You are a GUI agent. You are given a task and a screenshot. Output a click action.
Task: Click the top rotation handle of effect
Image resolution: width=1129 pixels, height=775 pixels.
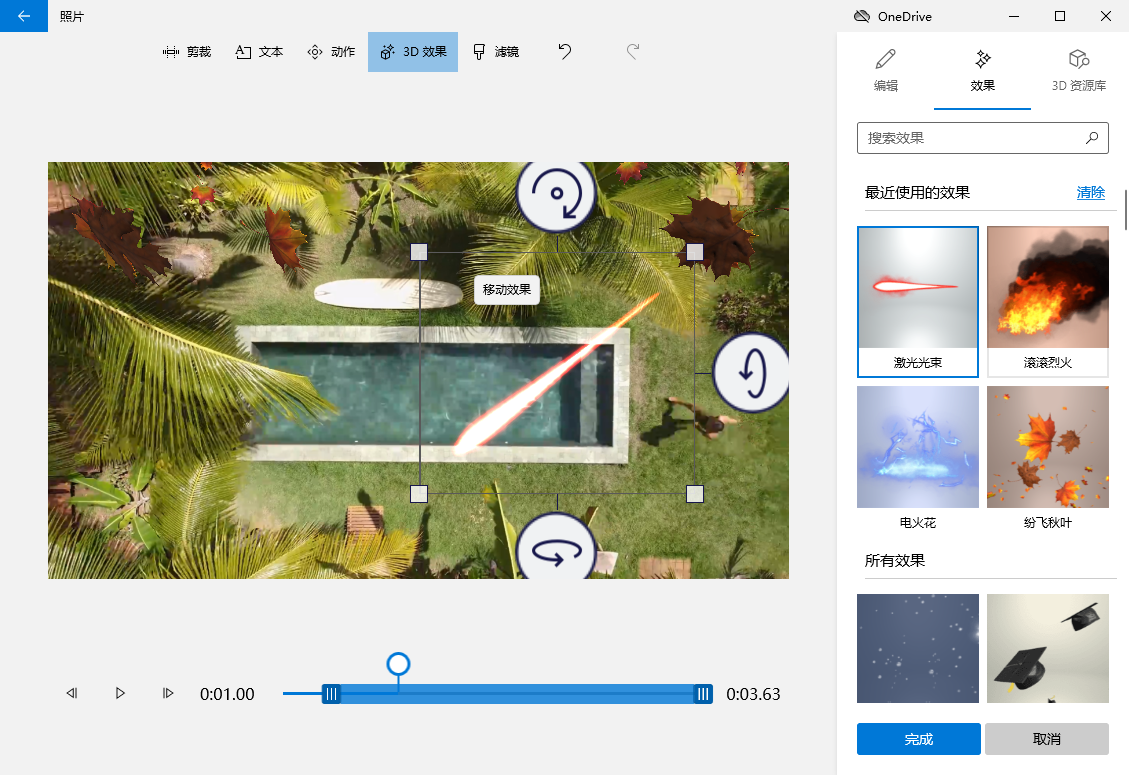click(x=556, y=194)
